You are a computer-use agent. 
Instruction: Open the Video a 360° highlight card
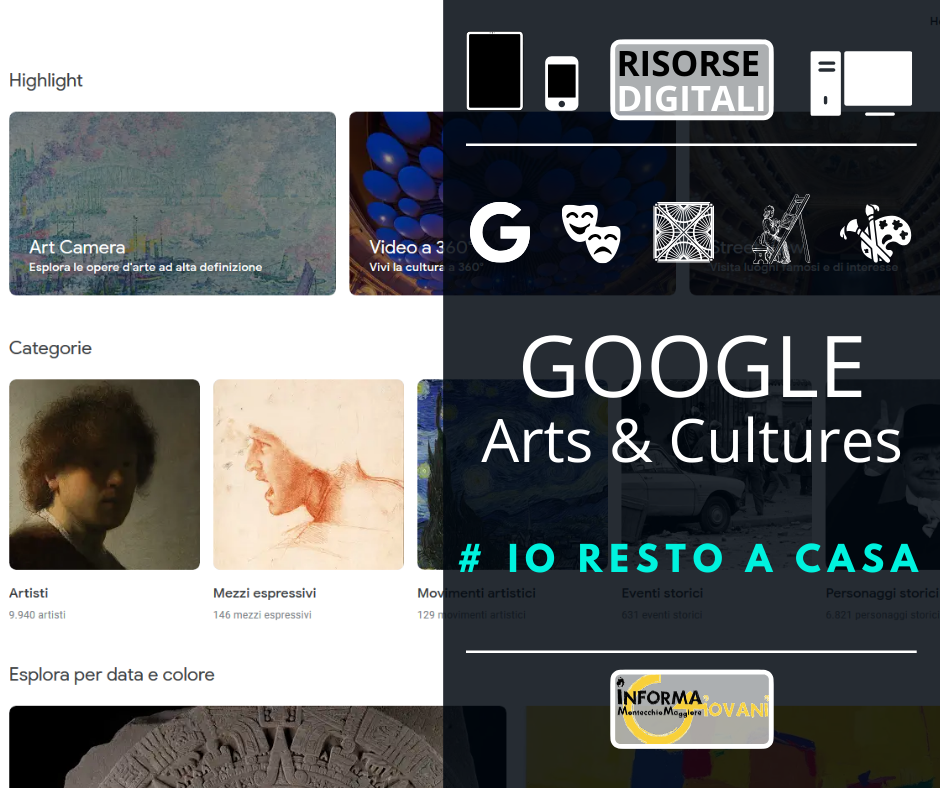[x=513, y=203]
